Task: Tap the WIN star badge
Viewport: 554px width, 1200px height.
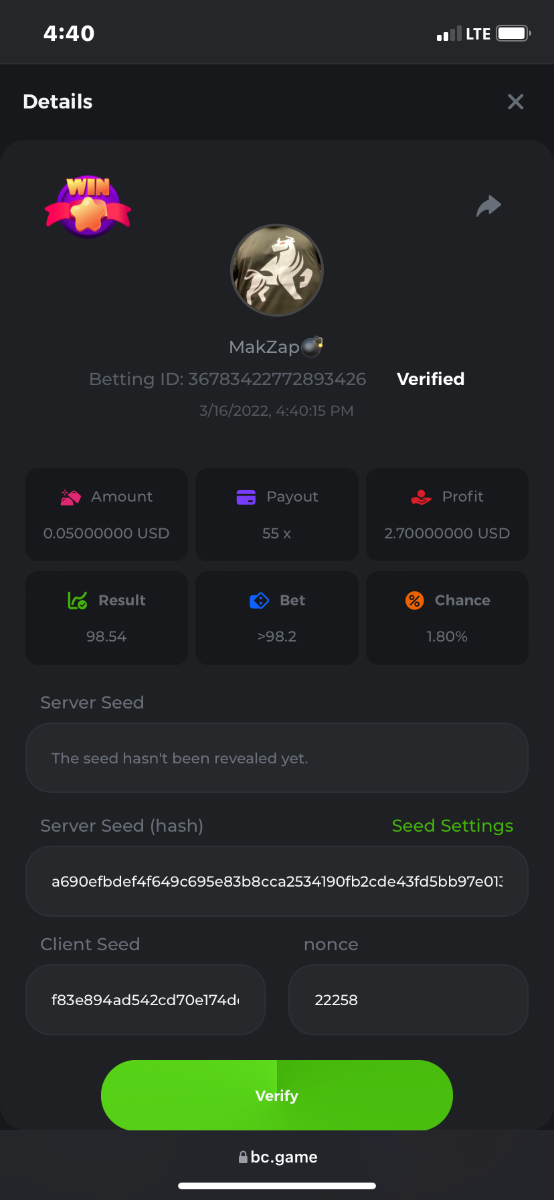Action: point(88,206)
